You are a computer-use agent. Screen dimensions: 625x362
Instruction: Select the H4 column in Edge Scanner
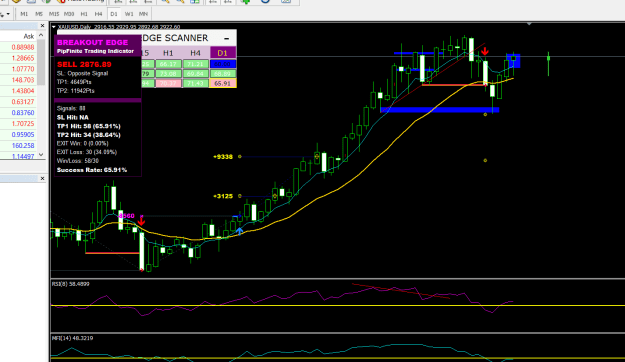195,53
